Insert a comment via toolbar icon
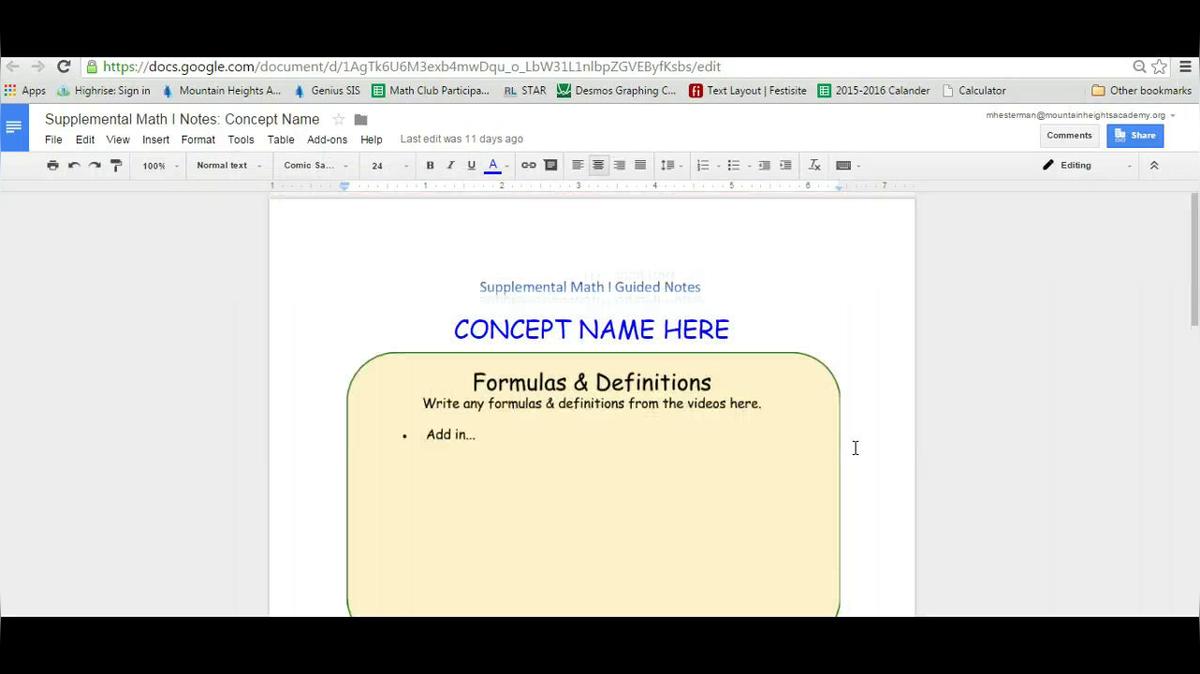The height and width of the screenshot is (674, 1200). 550,165
